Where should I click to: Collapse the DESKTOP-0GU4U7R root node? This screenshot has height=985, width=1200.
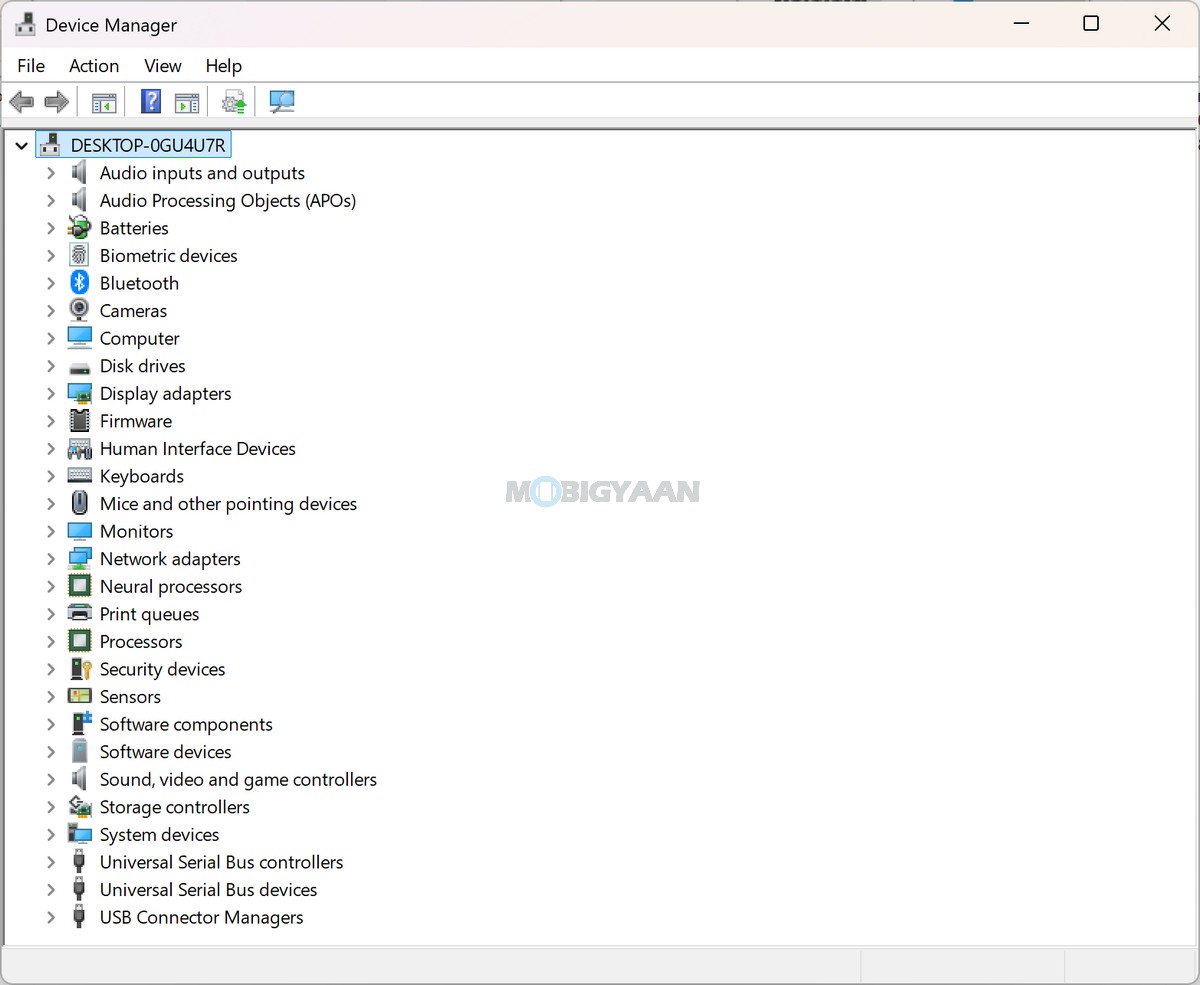pyautogui.click(x=22, y=146)
